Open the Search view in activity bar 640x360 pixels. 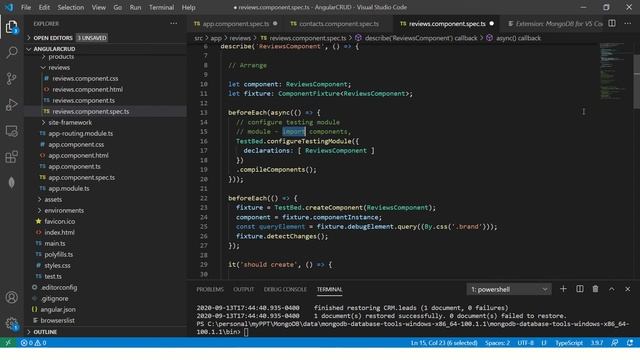pos(11,52)
